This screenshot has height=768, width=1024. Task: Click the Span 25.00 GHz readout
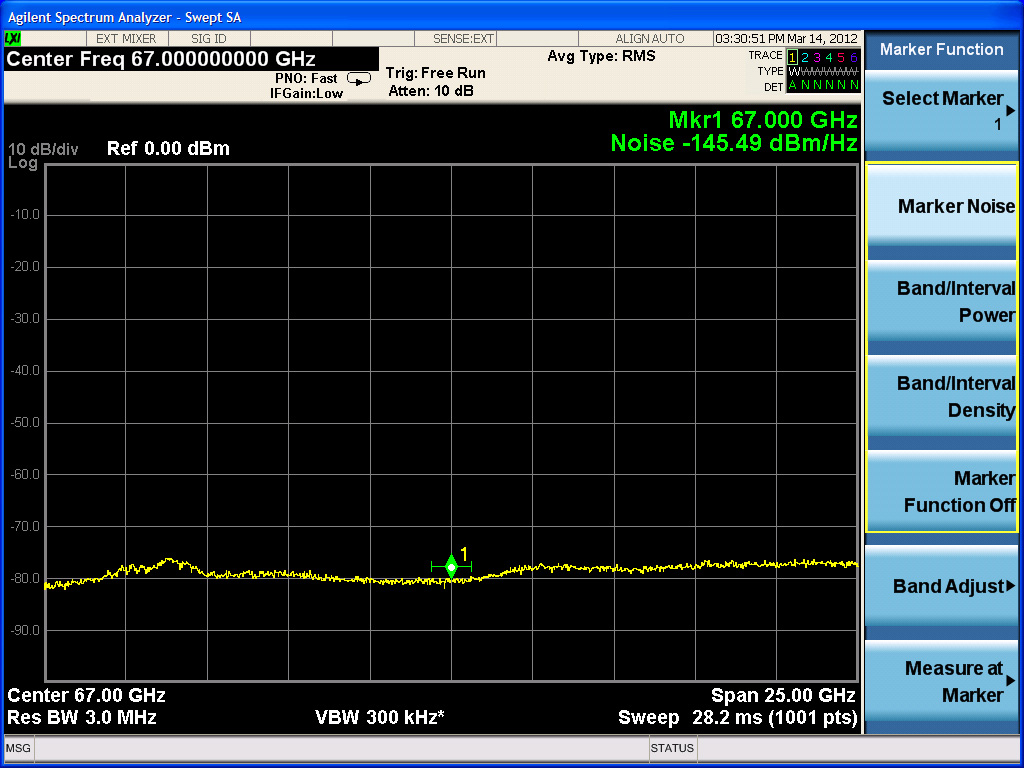(x=782, y=695)
